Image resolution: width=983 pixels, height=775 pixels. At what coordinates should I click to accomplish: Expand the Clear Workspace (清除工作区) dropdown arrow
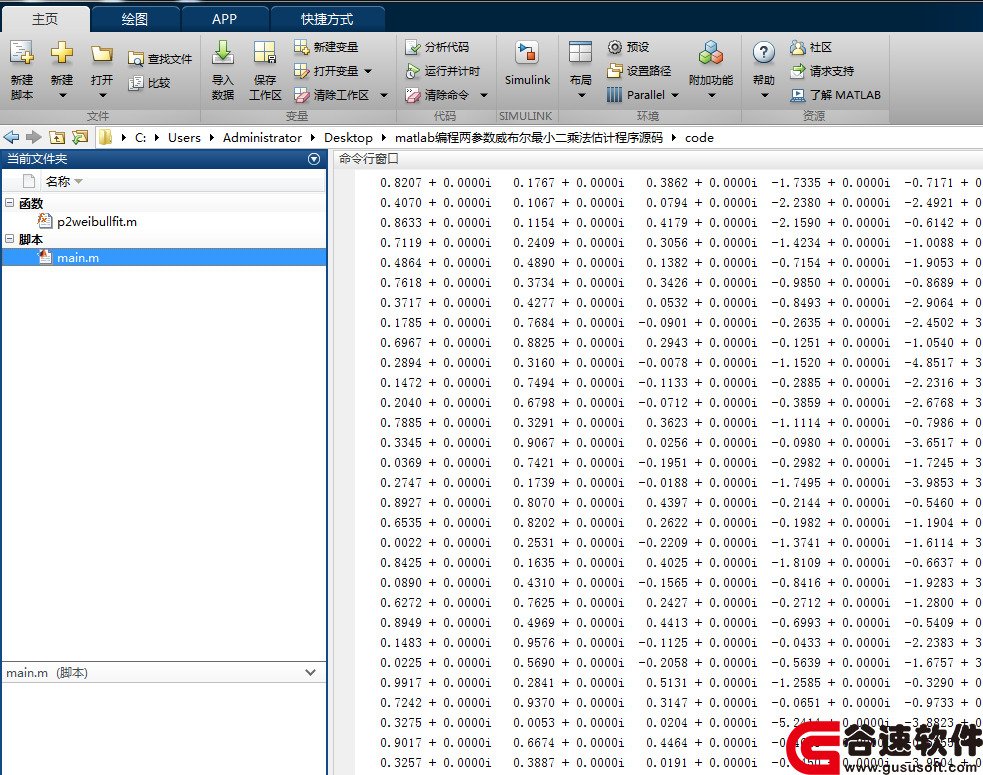(384, 95)
